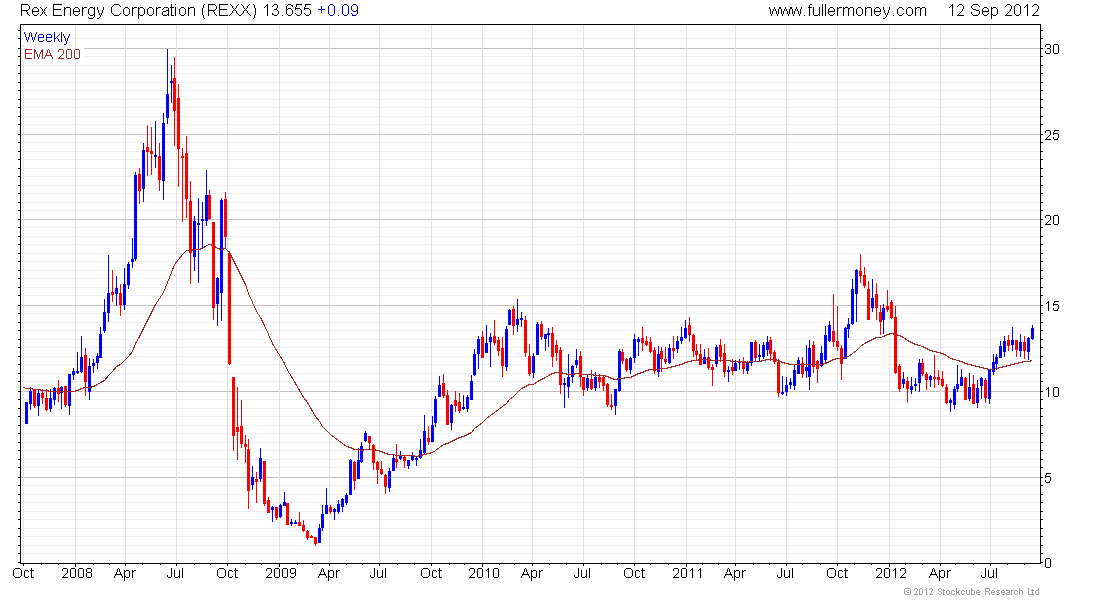Click the y-axis label 10

(1052, 392)
